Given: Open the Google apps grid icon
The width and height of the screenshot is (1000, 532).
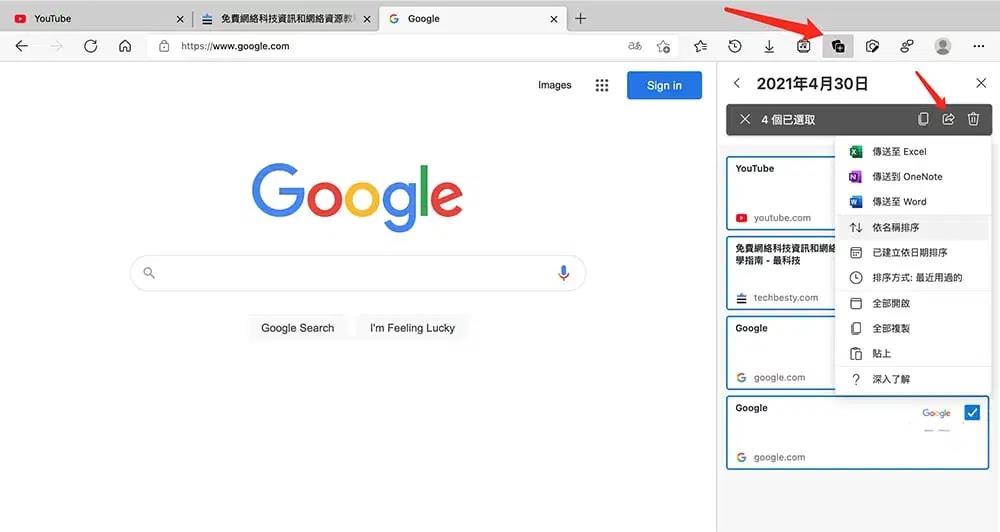Looking at the screenshot, I should (601, 85).
